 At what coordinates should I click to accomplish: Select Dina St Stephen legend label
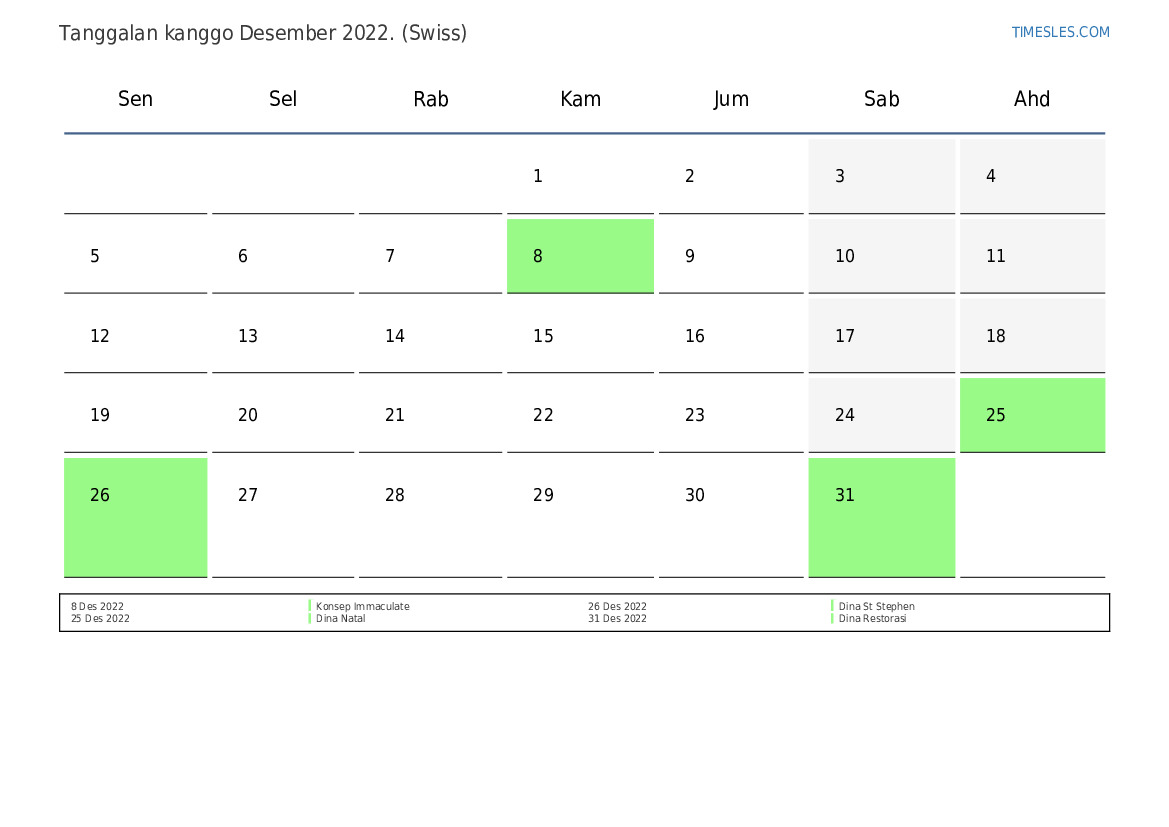click(x=876, y=607)
